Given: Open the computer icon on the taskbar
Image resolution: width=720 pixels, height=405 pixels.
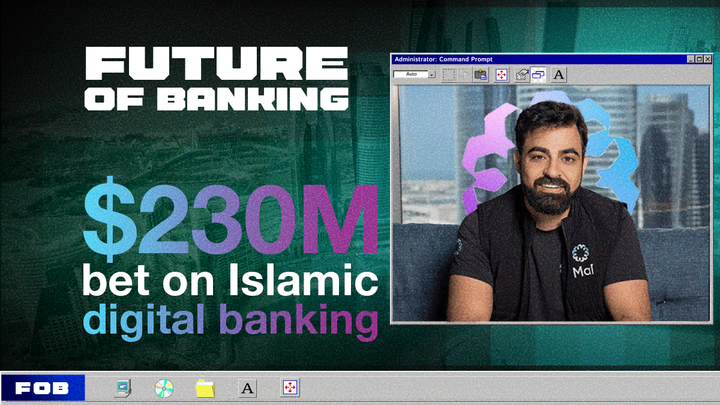Looking at the screenshot, I should click(123, 388).
